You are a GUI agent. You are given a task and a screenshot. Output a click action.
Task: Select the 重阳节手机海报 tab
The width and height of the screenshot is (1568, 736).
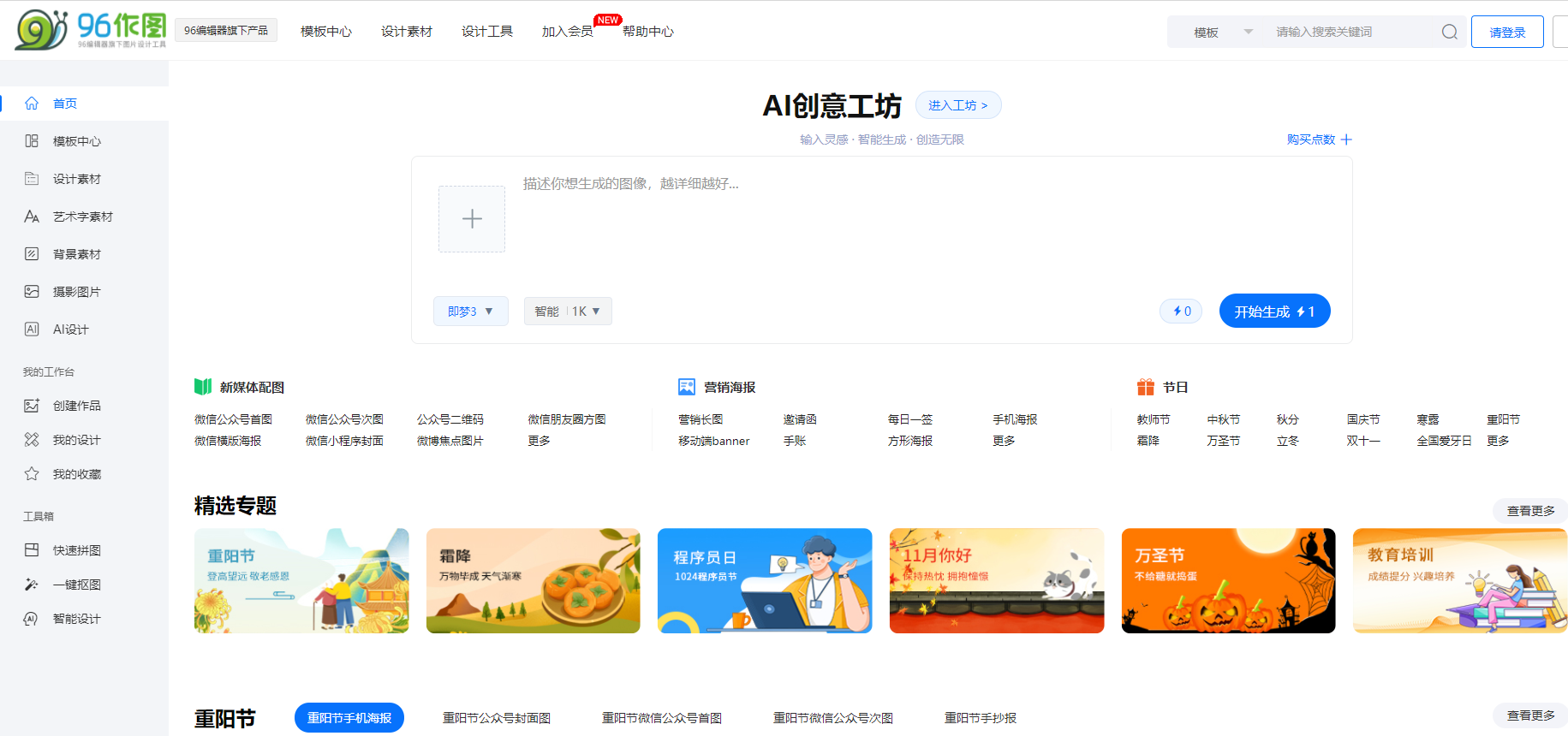349,718
